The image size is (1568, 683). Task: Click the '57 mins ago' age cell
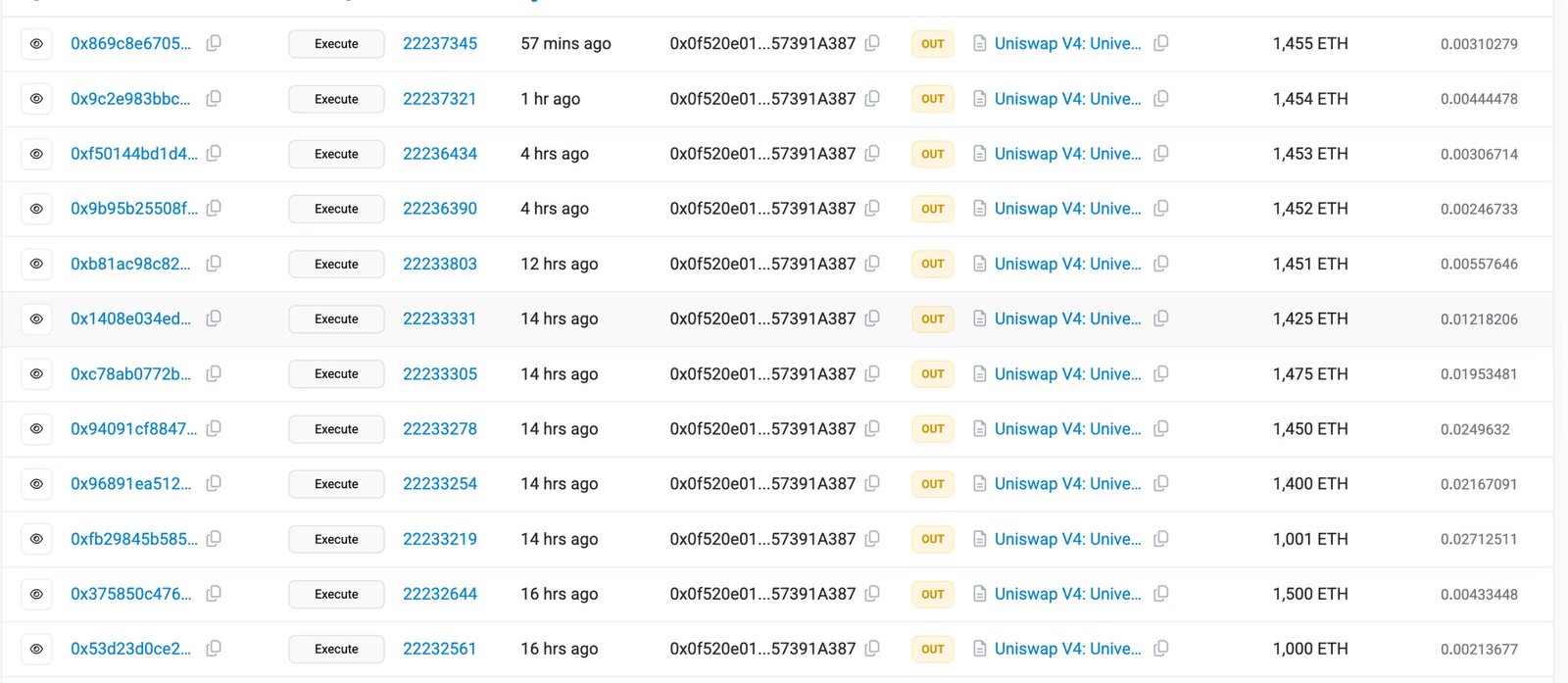[565, 43]
